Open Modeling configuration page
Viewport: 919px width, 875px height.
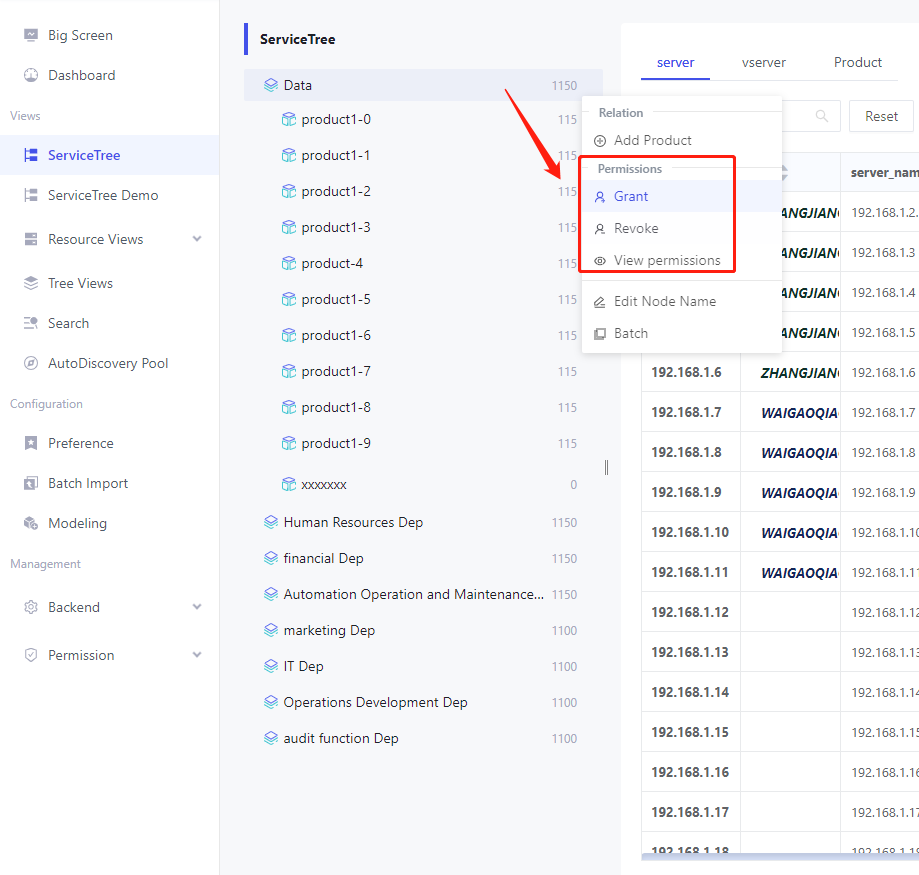click(110, 523)
